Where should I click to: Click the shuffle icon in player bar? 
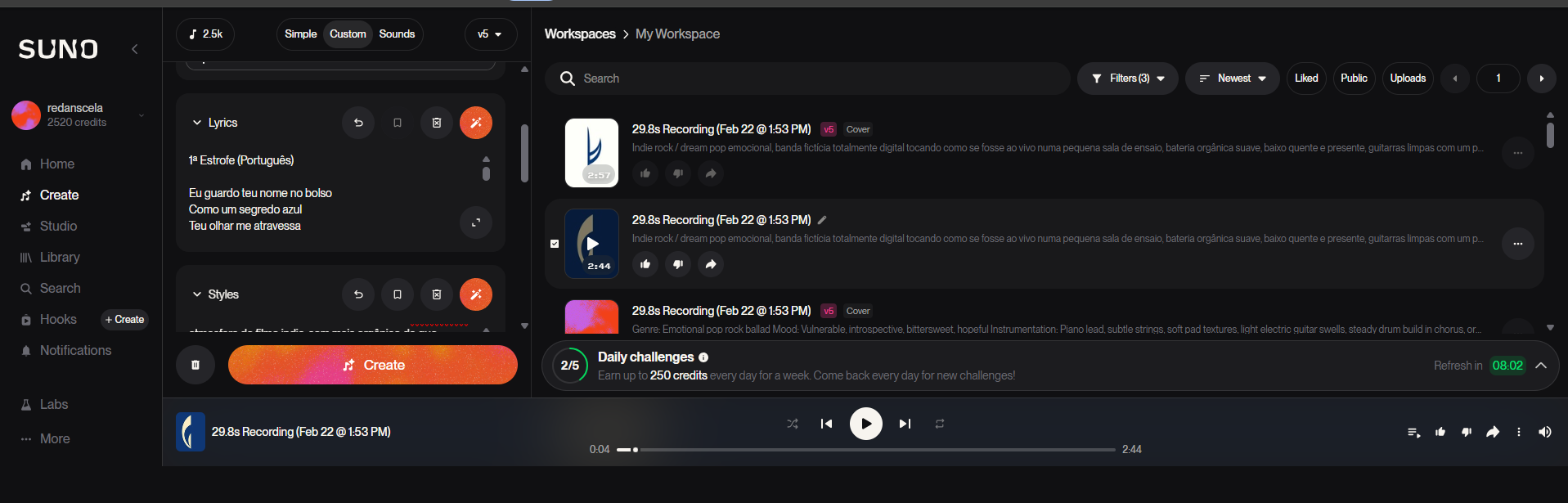[x=792, y=424]
